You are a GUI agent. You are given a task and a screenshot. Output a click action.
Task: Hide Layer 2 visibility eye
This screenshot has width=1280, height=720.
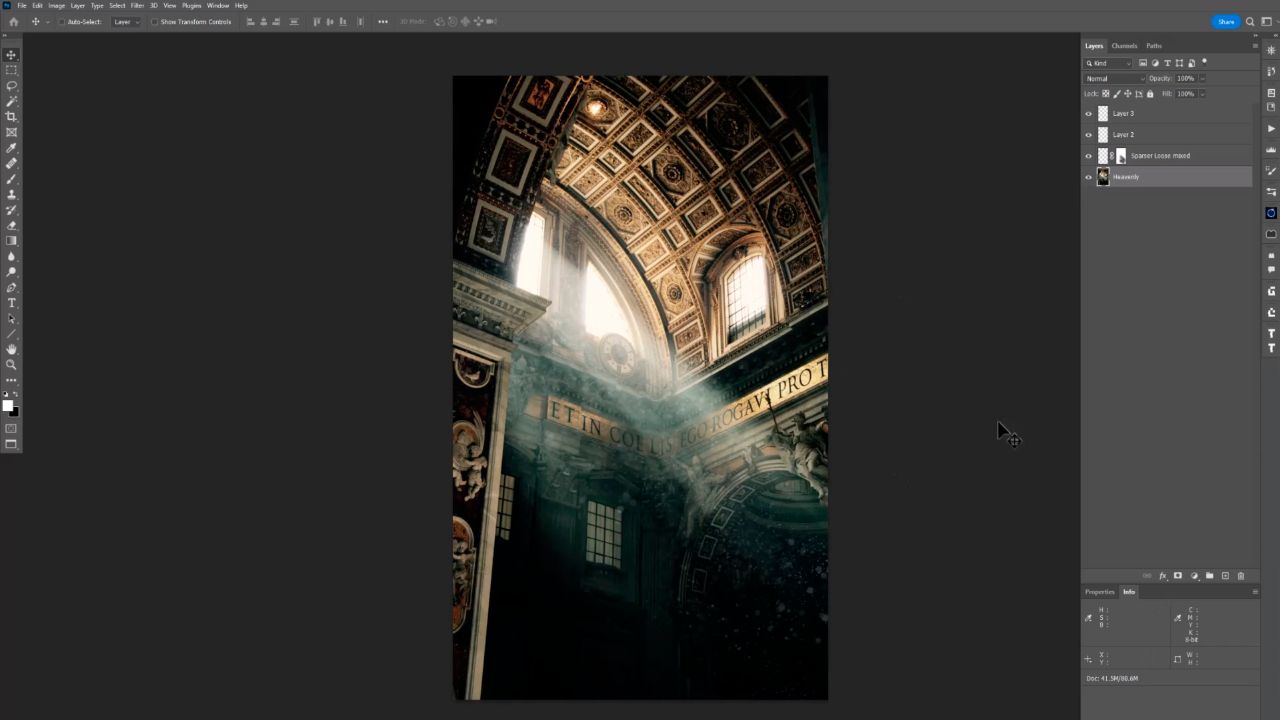coord(1089,135)
